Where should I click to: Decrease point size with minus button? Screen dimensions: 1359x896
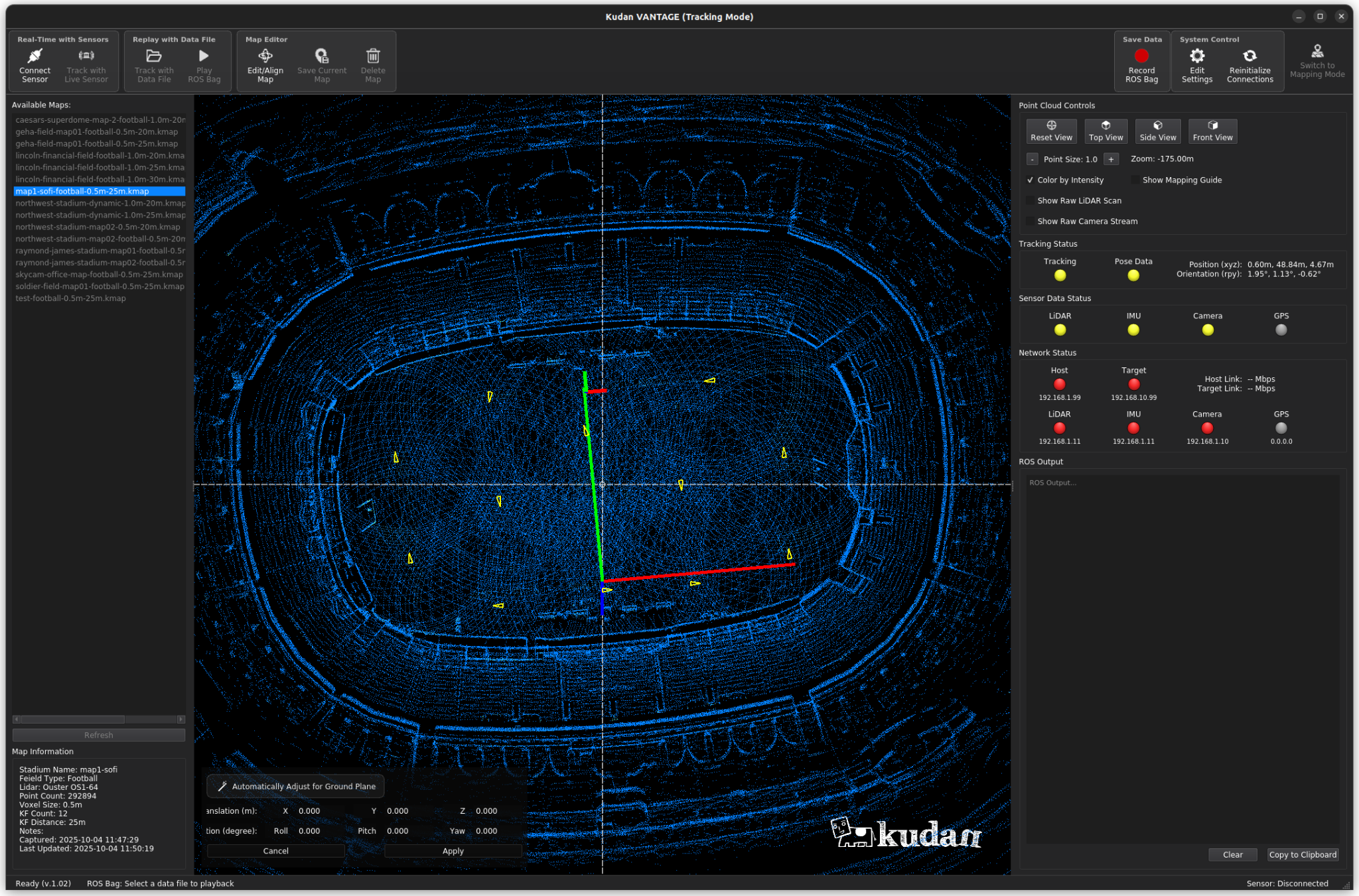pyautogui.click(x=1032, y=159)
